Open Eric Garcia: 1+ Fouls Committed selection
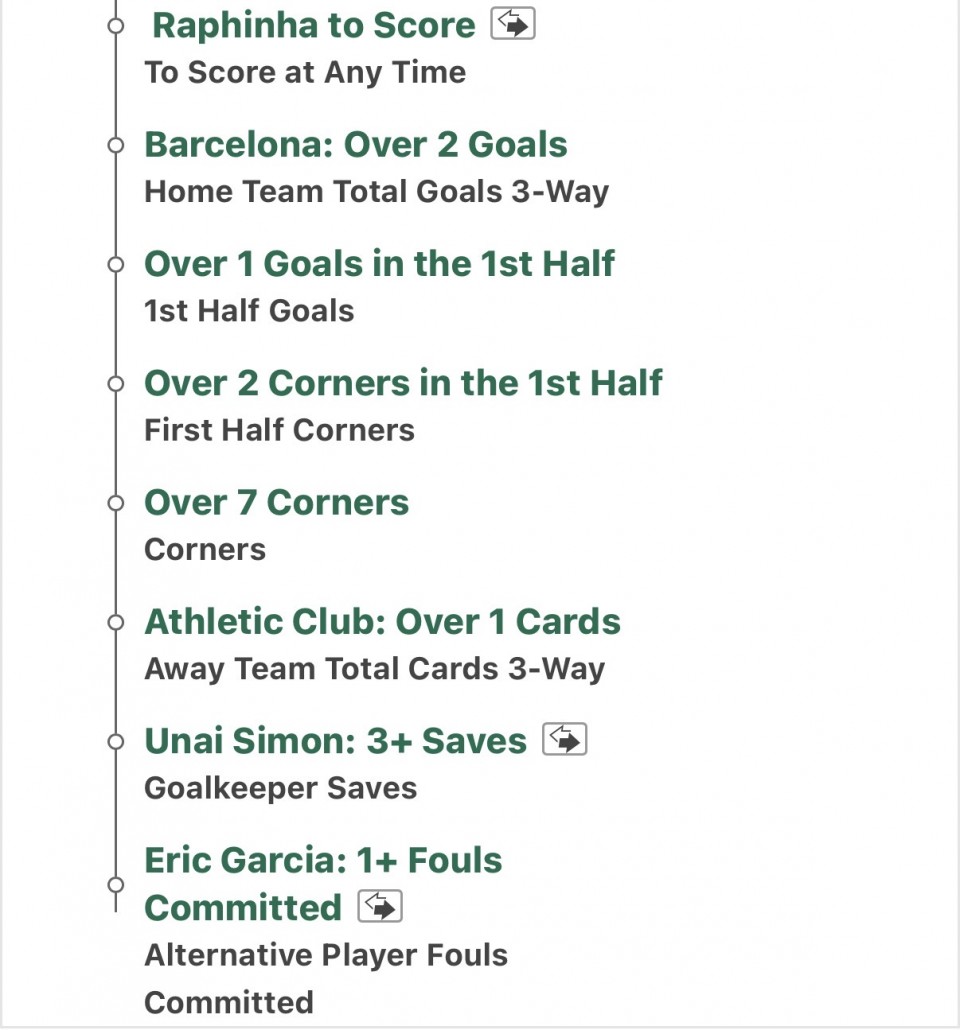 (x=323, y=884)
